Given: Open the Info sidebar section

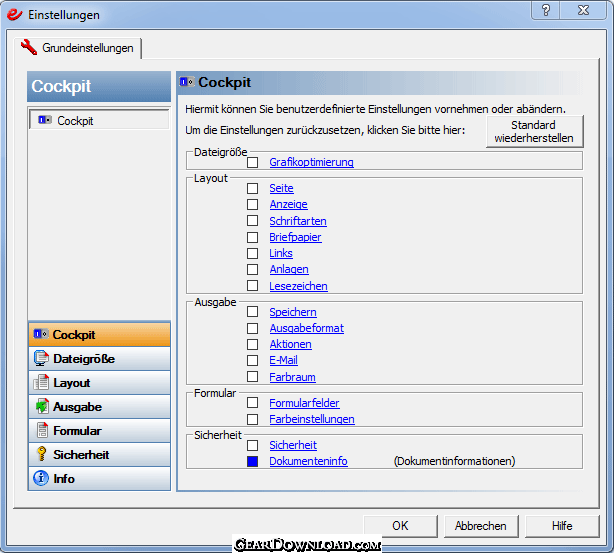Looking at the screenshot, I should click(x=99, y=478).
